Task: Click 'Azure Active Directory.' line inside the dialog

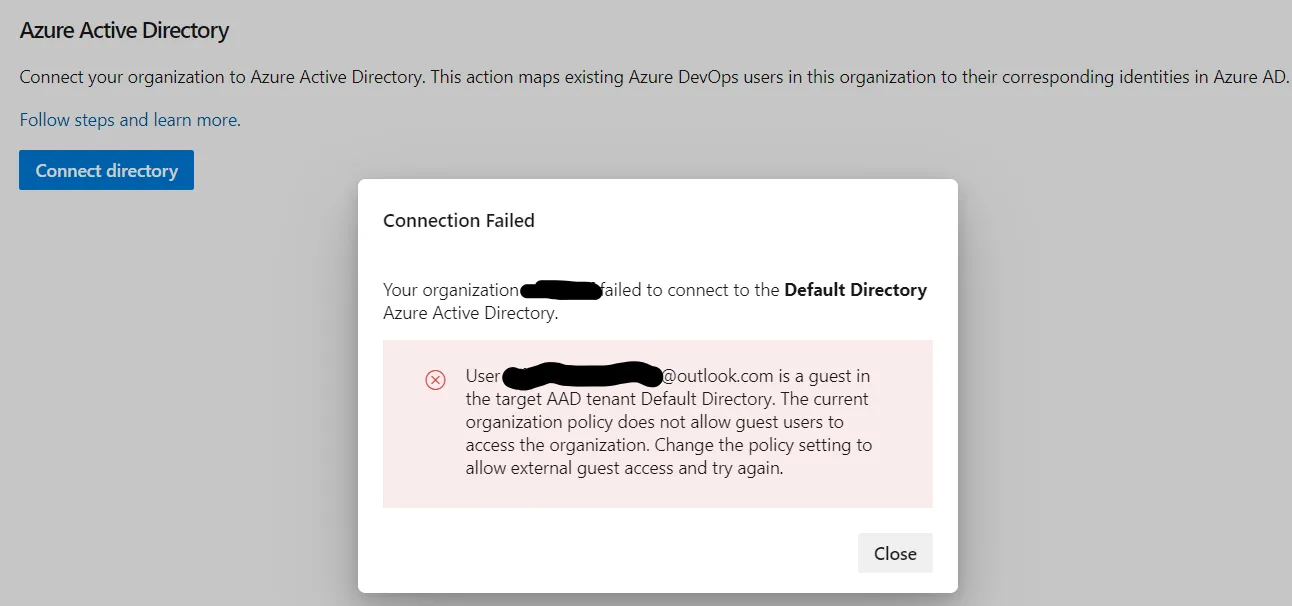Action: tap(470, 313)
